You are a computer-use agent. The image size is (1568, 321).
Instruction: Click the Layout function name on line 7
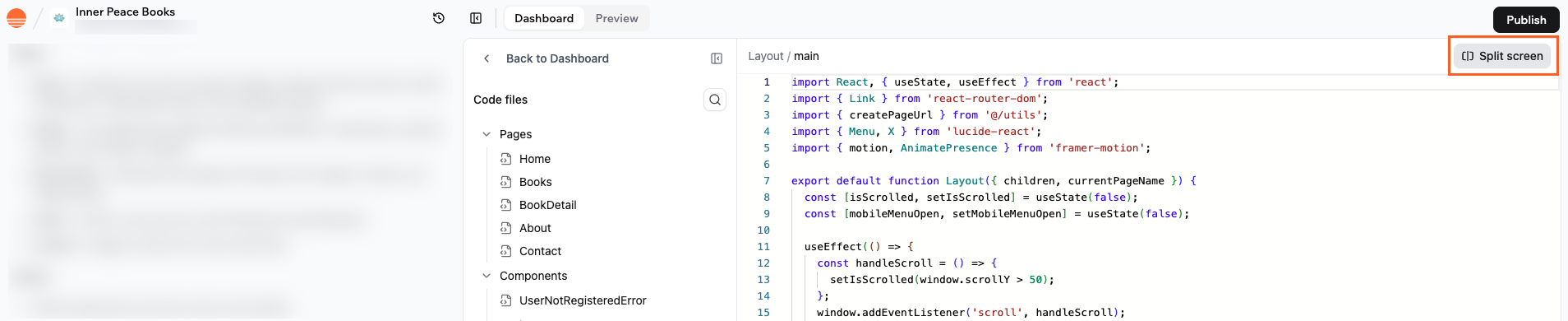965,181
